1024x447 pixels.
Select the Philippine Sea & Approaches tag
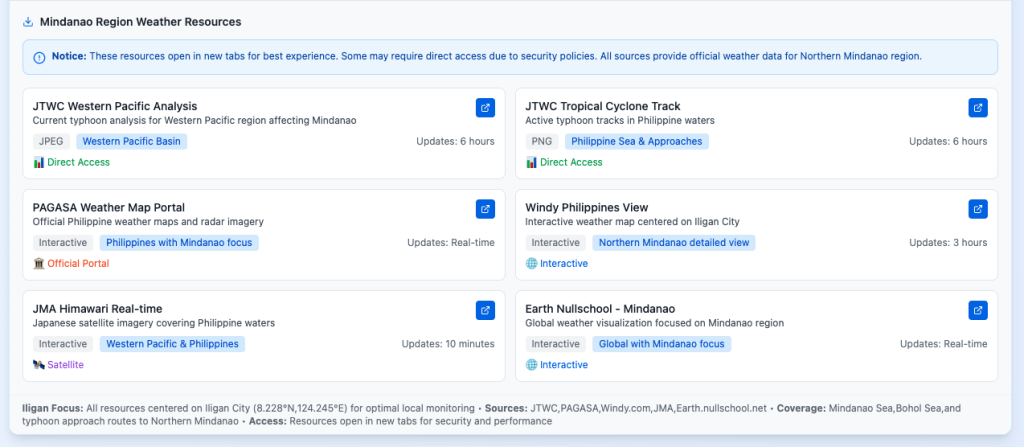[x=637, y=141]
